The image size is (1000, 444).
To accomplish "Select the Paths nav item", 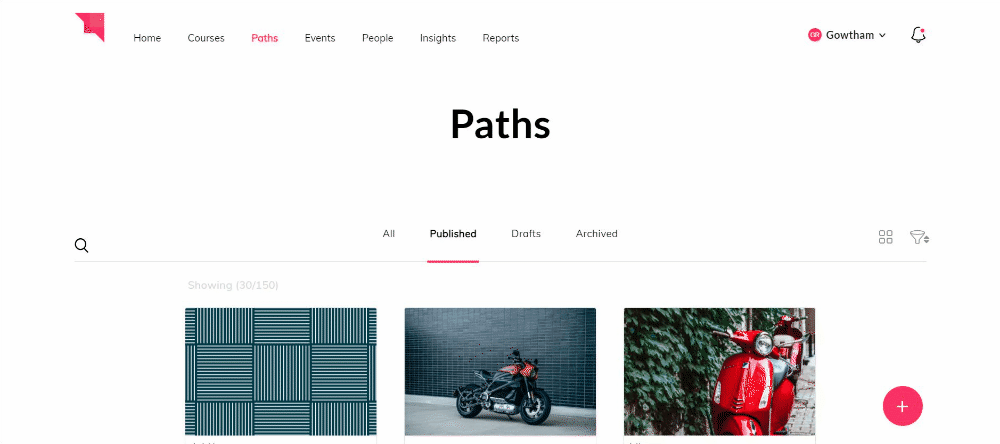I will (265, 38).
